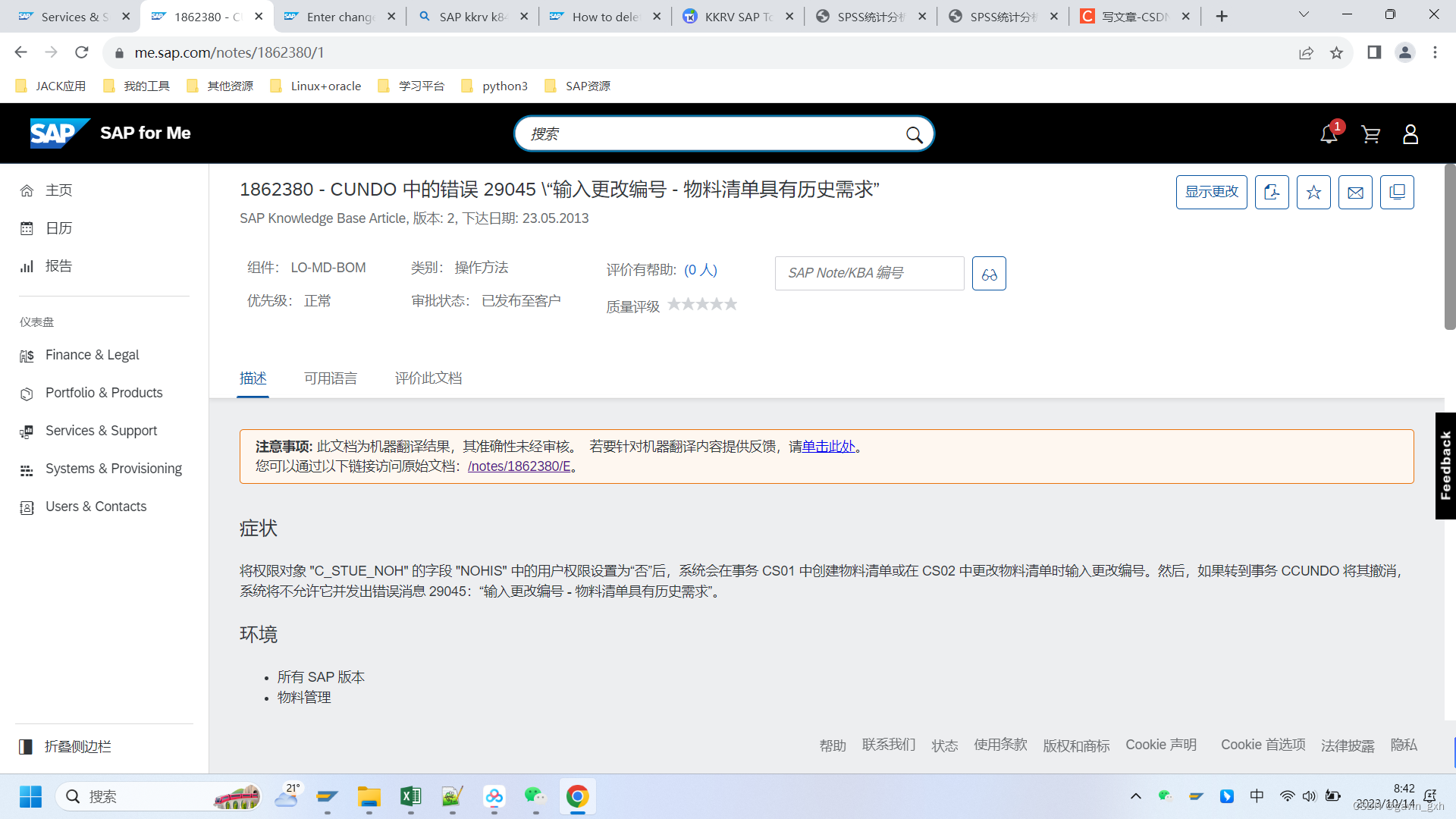Show hidden system tray icons chevron
This screenshot has width=1456, height=819.
[1135, 796]
